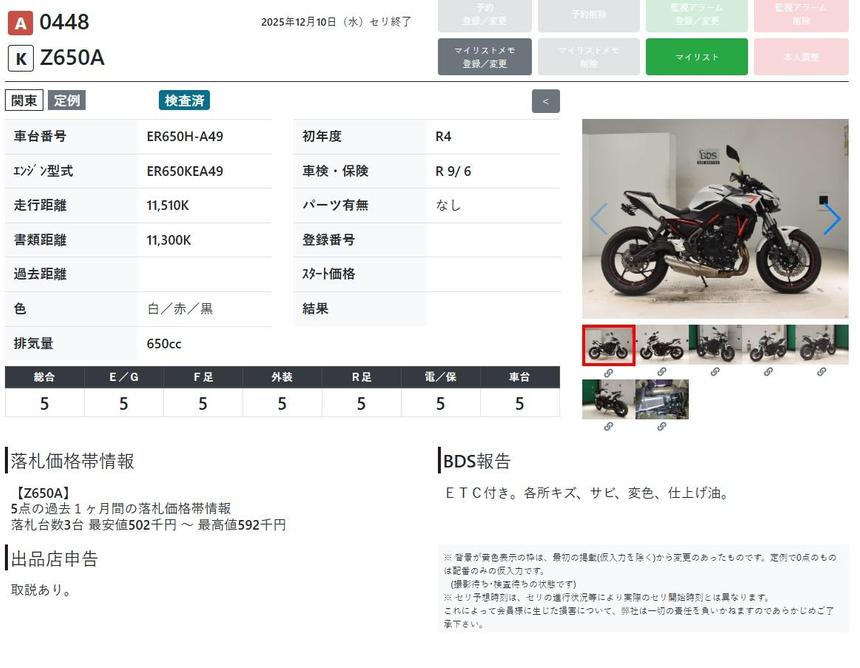The height and width of the screenshot is (668, 860).
Task: Collapse the panel with the gray chevron button
Action: tap(545, 101)
